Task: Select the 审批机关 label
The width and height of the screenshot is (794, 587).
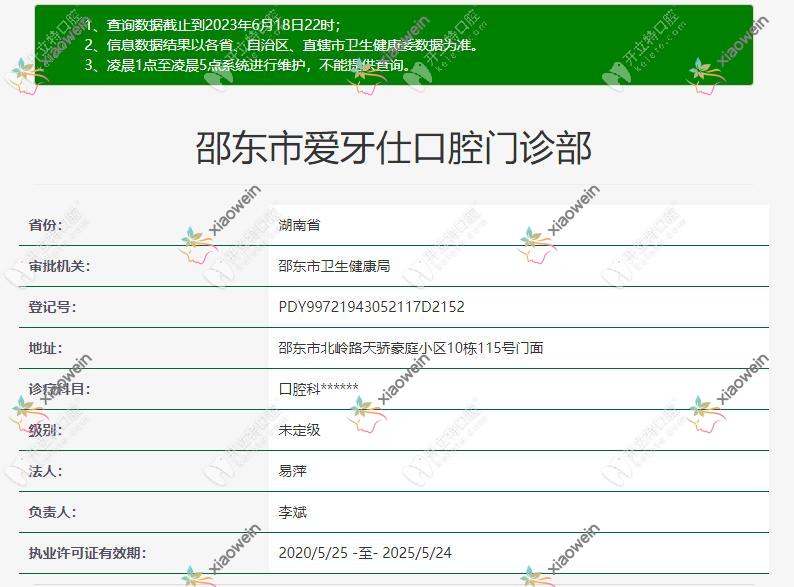Action: (59, 266)
